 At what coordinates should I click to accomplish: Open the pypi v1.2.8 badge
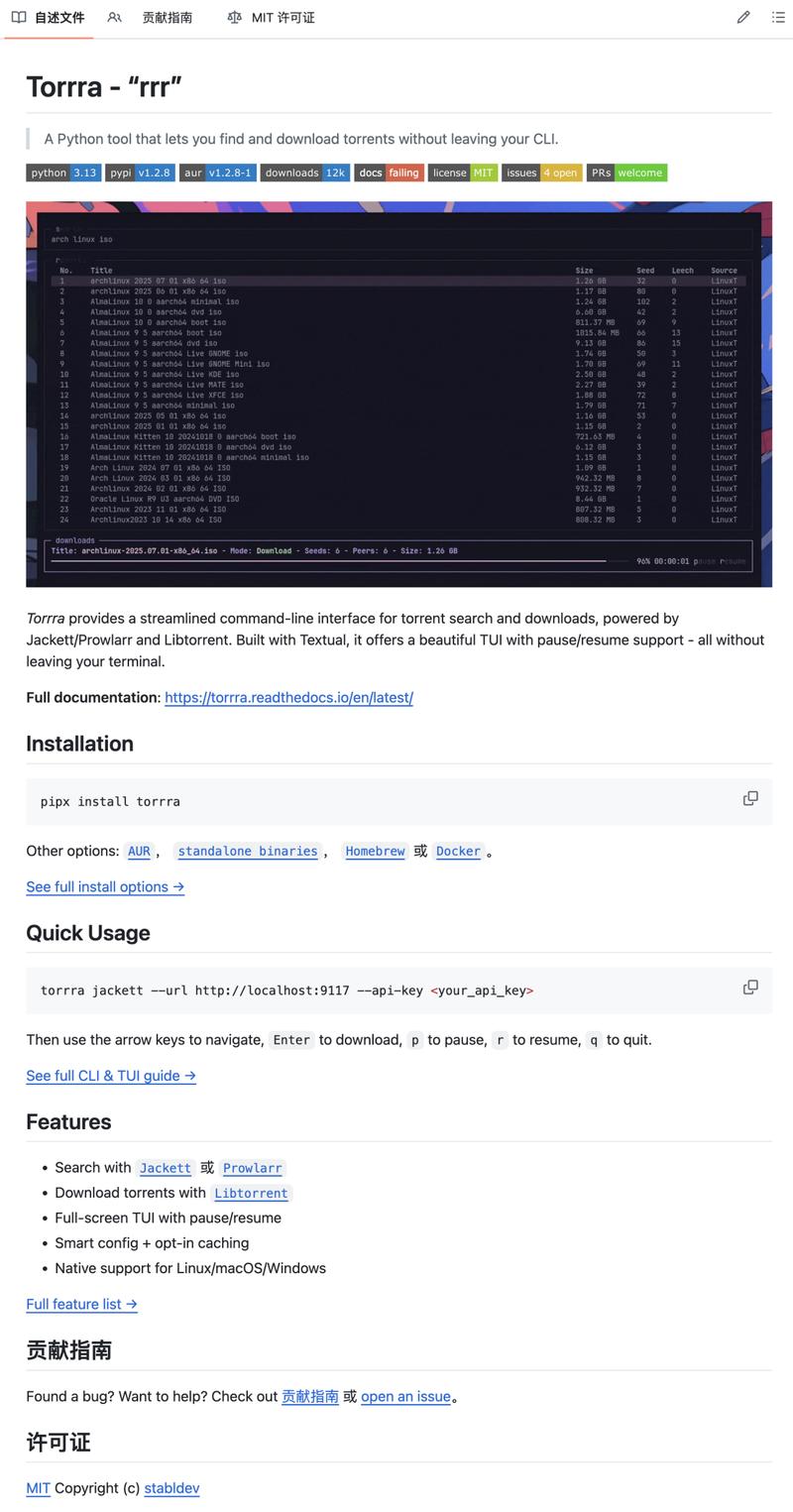pyautogui.click(x=140, y=173)
